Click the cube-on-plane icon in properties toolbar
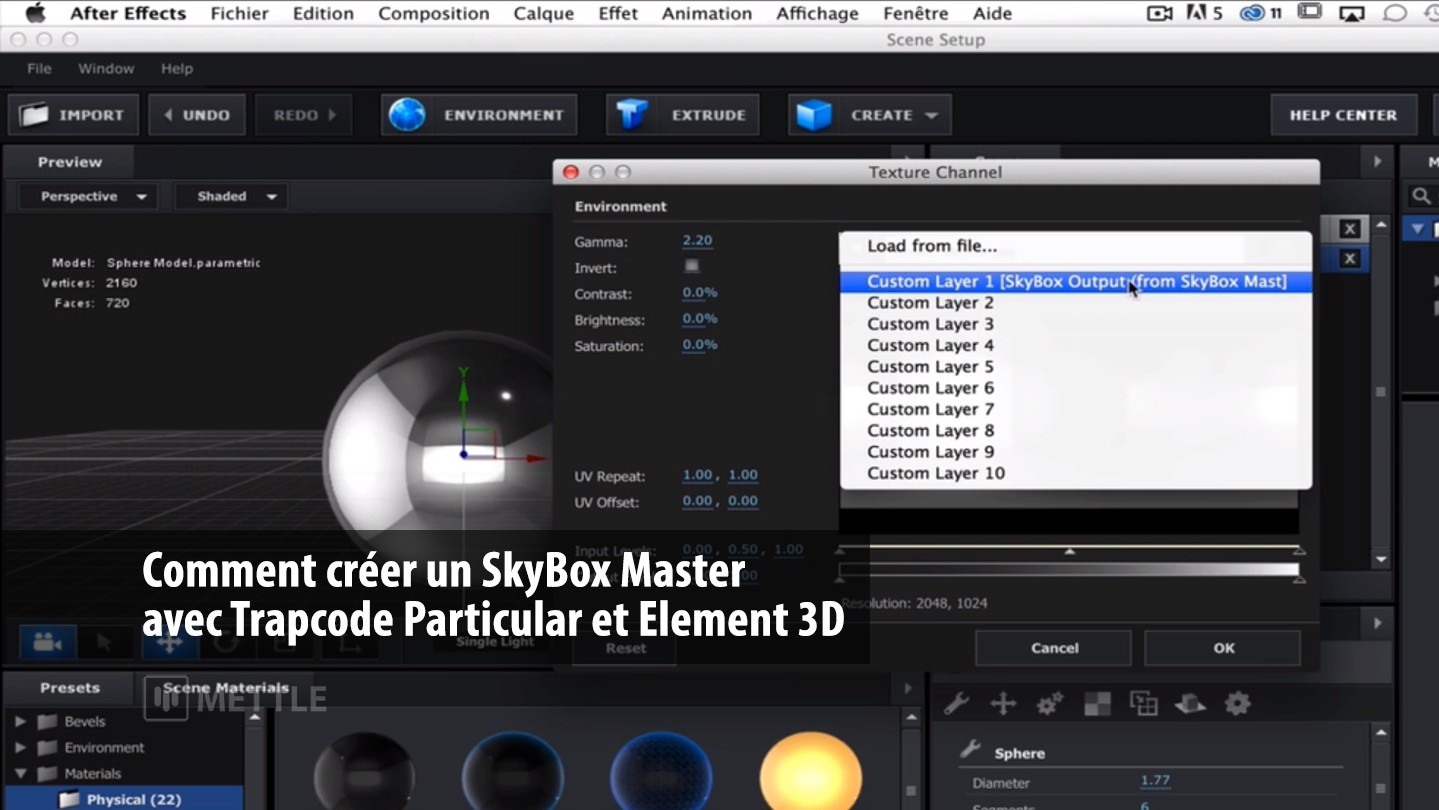 [1190, 704]
